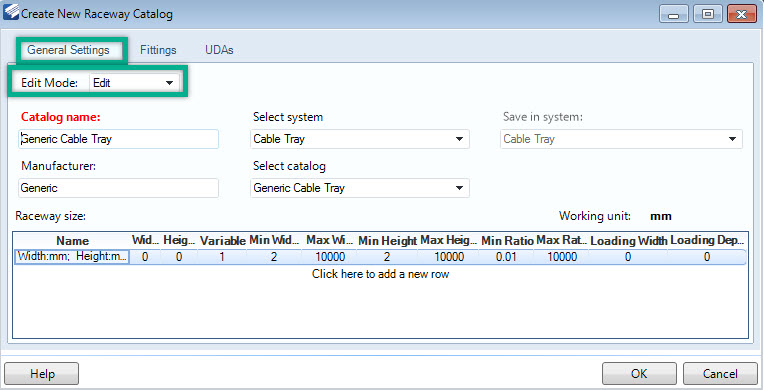Confirm with the OK button
Screen dimensions: 764x390
tap(639, 374)
